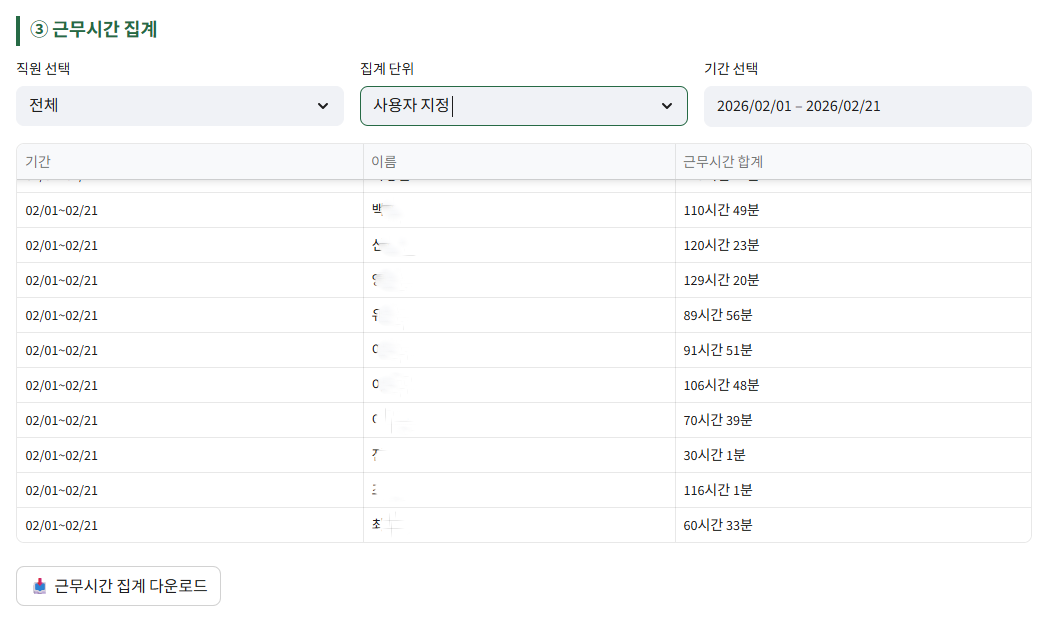Viewport: 1048px width, 618px height.
Task: Click the 근무시간 집계 다운로드 button
Action: [x=118, y=587]
